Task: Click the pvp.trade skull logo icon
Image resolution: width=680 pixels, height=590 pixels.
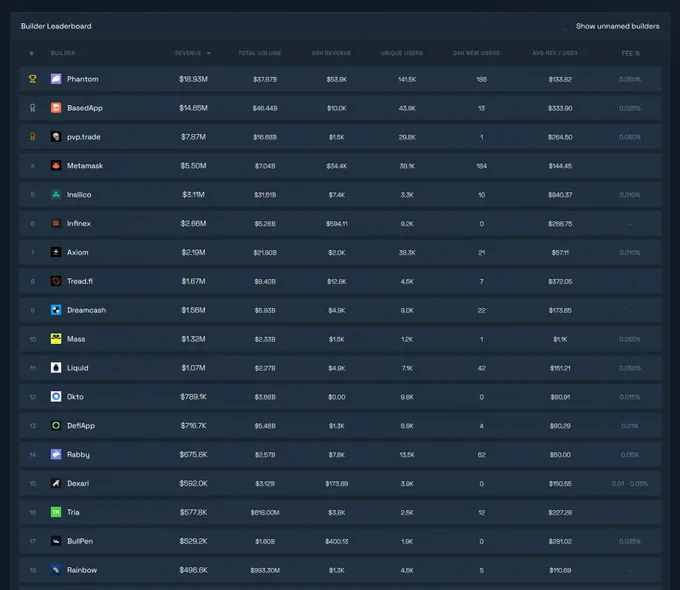Action: point(56,137)
